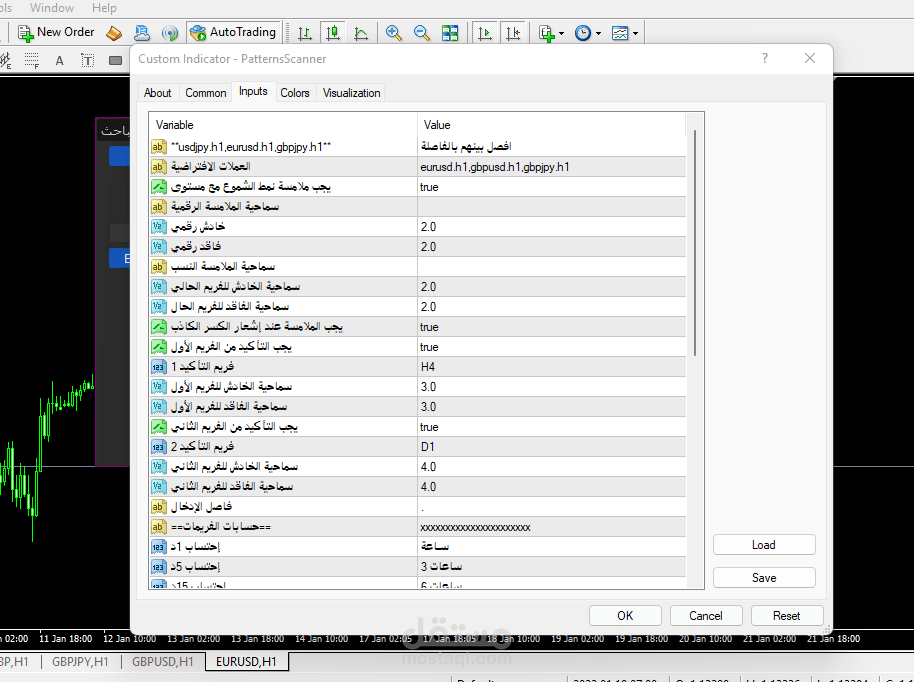Screen dimensions: 914x682
Task: Toggle the Chart Shift icon
Action: pos(513,33)
